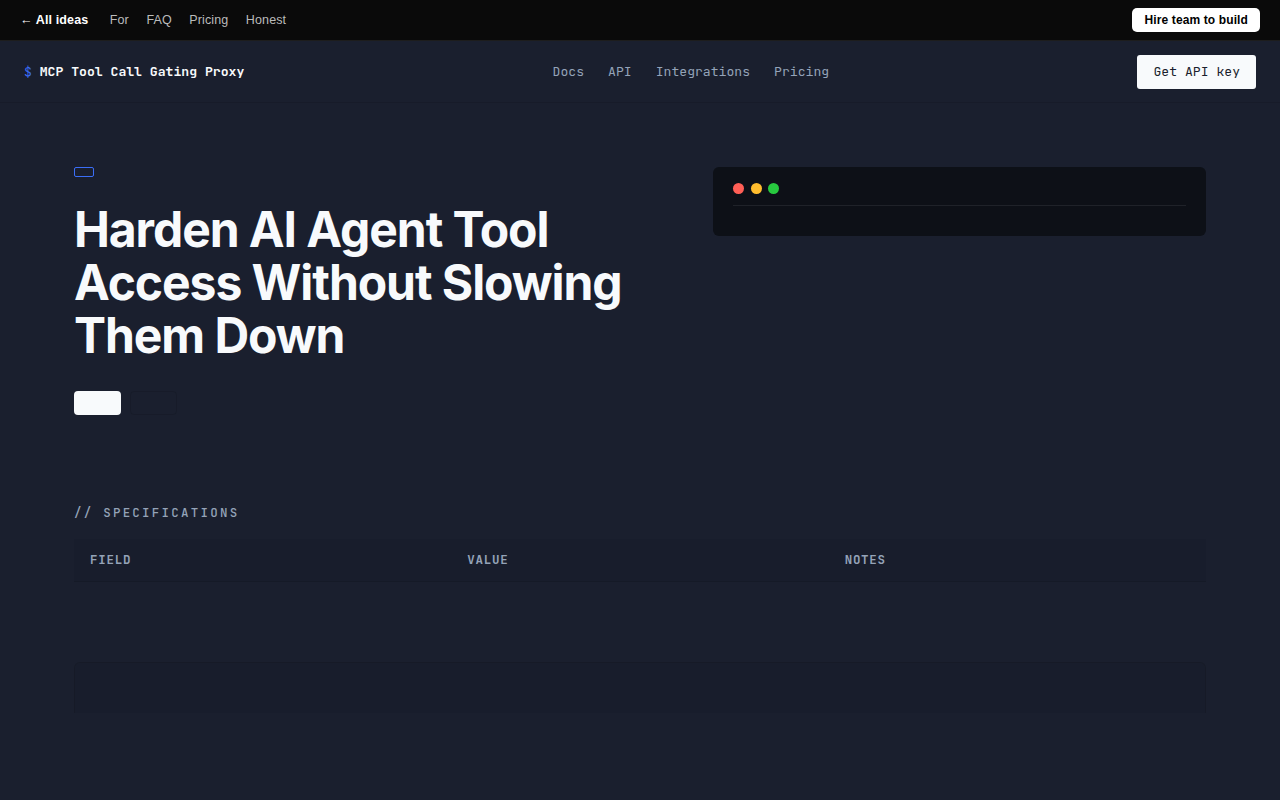The height and width of the screenshot is (800, 1280).
Task: Click MCP Tool Call Gating Proxy brand
Action: [x=142, y=72]
